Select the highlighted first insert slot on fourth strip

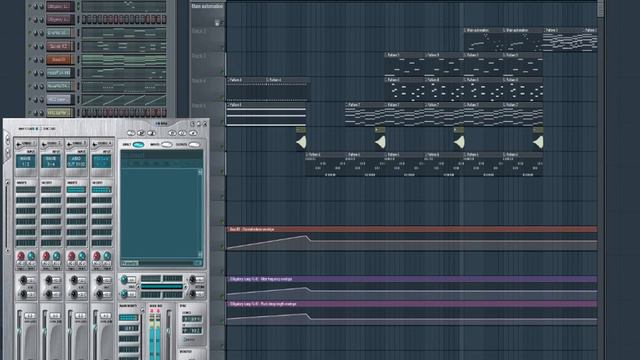pyautogui.click(x=102, y=190)
